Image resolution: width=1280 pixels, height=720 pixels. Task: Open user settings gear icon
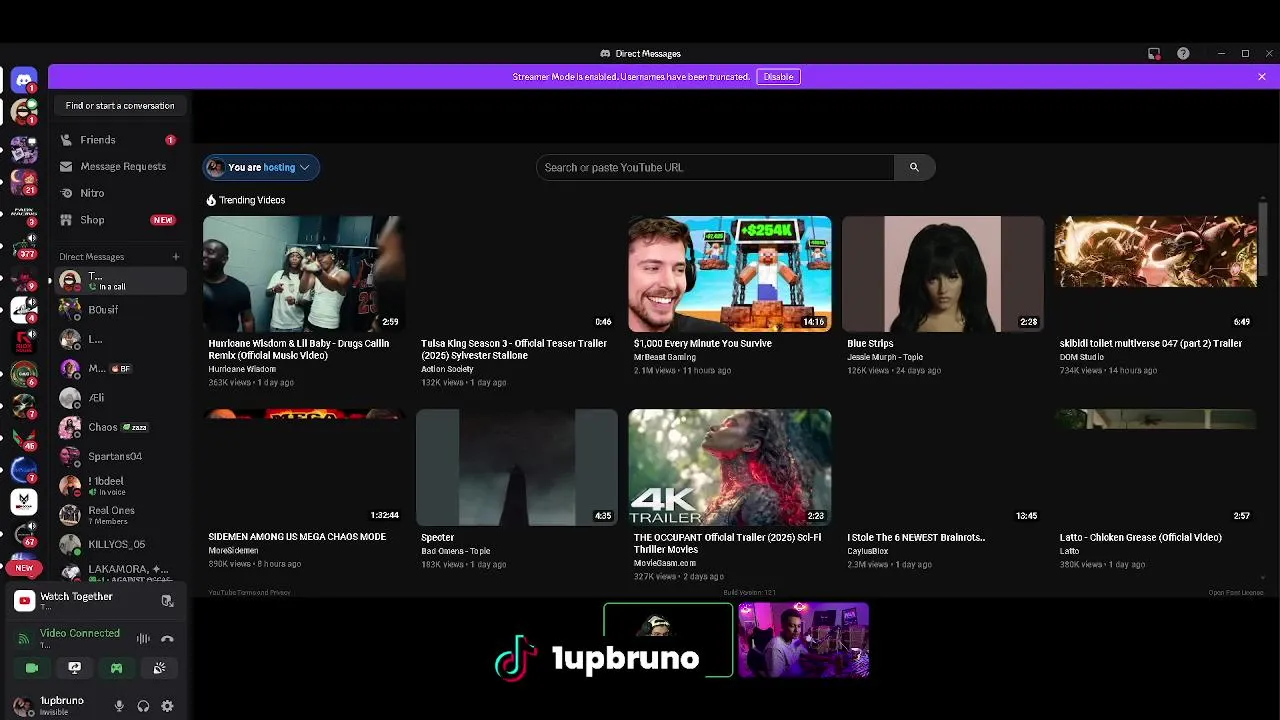tap(167, 706)
